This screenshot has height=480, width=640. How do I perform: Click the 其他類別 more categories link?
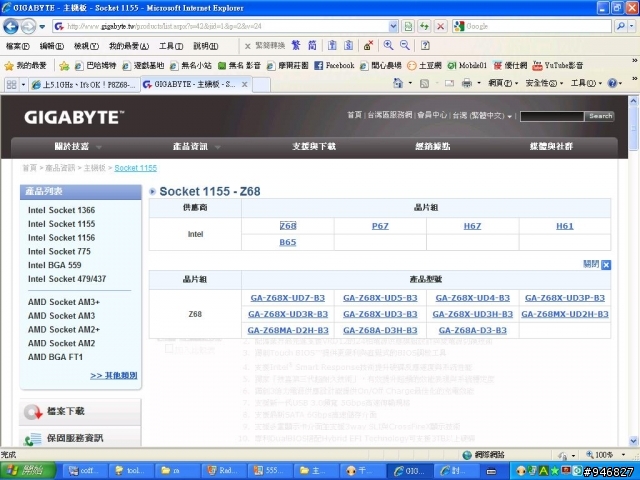114,375
